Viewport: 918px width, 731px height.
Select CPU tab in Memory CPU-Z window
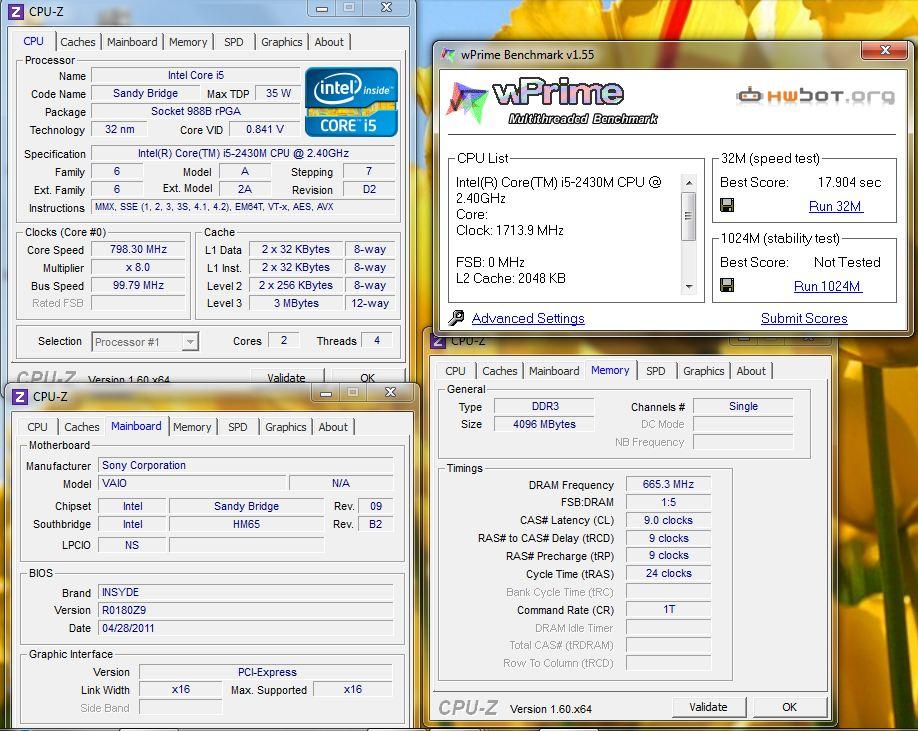pos(455,371)
